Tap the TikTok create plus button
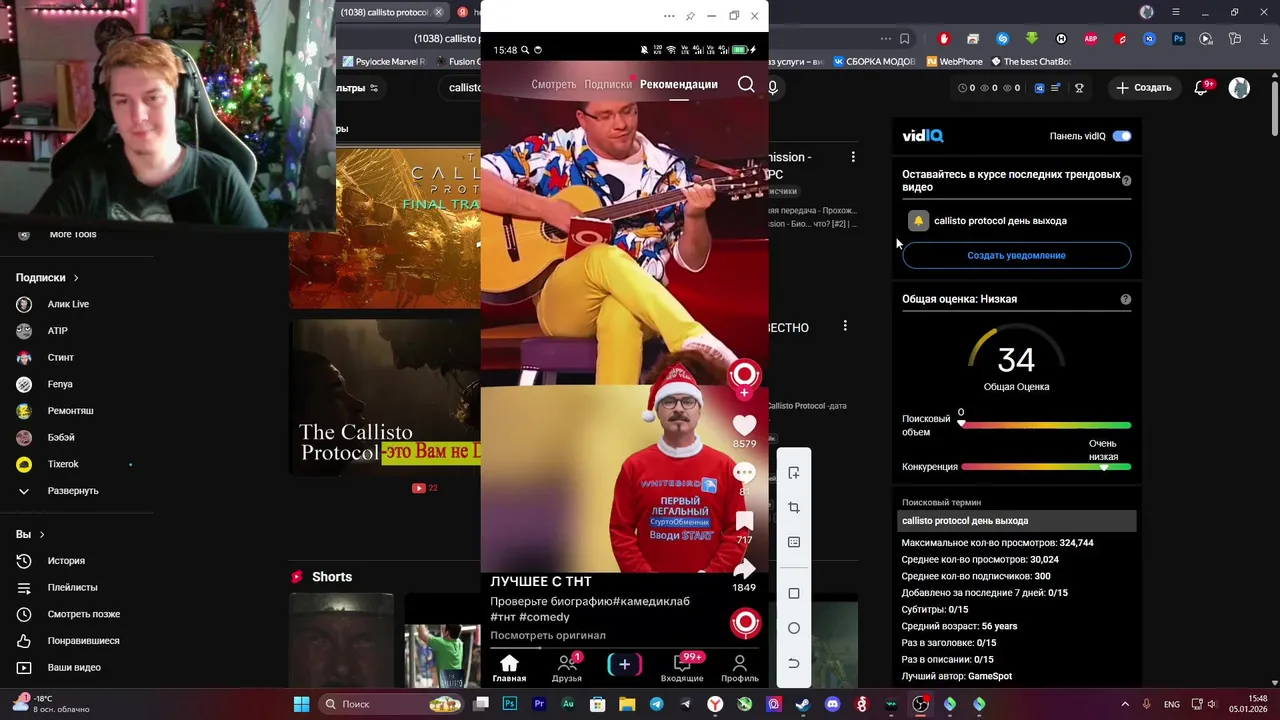Viewport: 1280px width, 720px height. [x=624, y=664]
